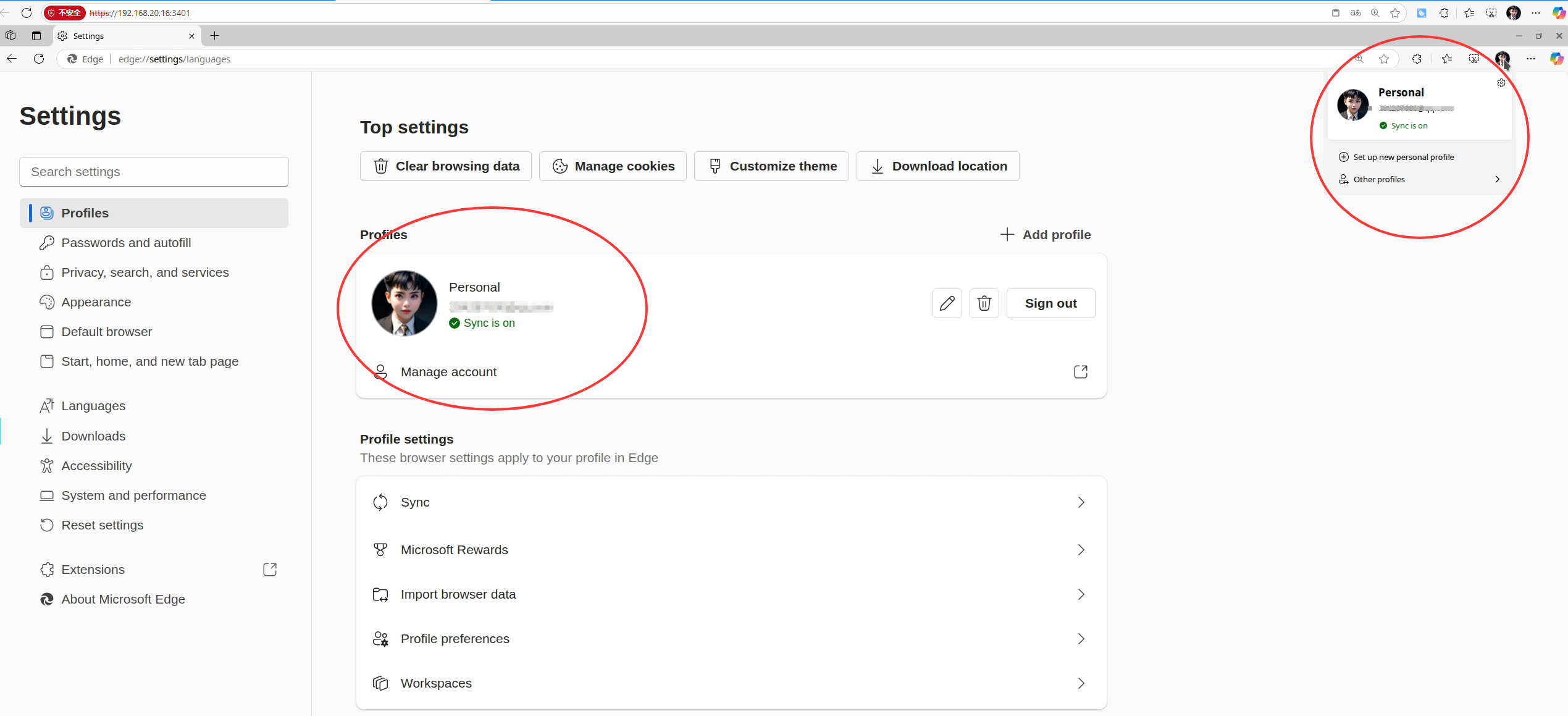
Task: Expand Microsoft Rewards row chevron
Action: click(1081, 550)
